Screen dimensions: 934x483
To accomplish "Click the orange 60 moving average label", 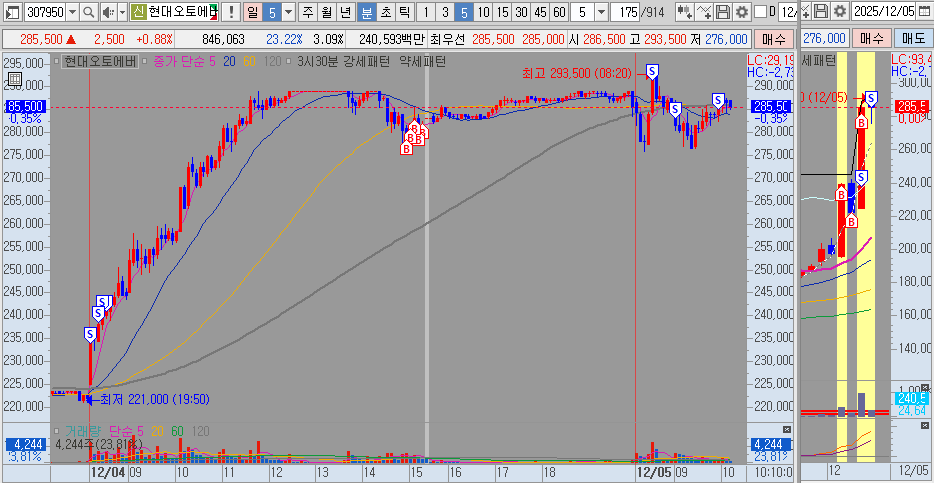I will 250,61.
